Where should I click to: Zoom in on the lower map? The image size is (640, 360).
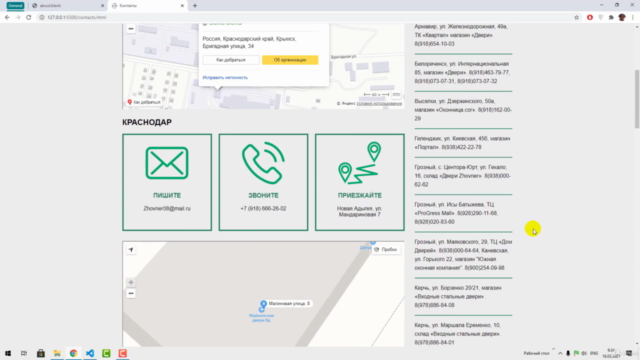click(x=131, y=282)
